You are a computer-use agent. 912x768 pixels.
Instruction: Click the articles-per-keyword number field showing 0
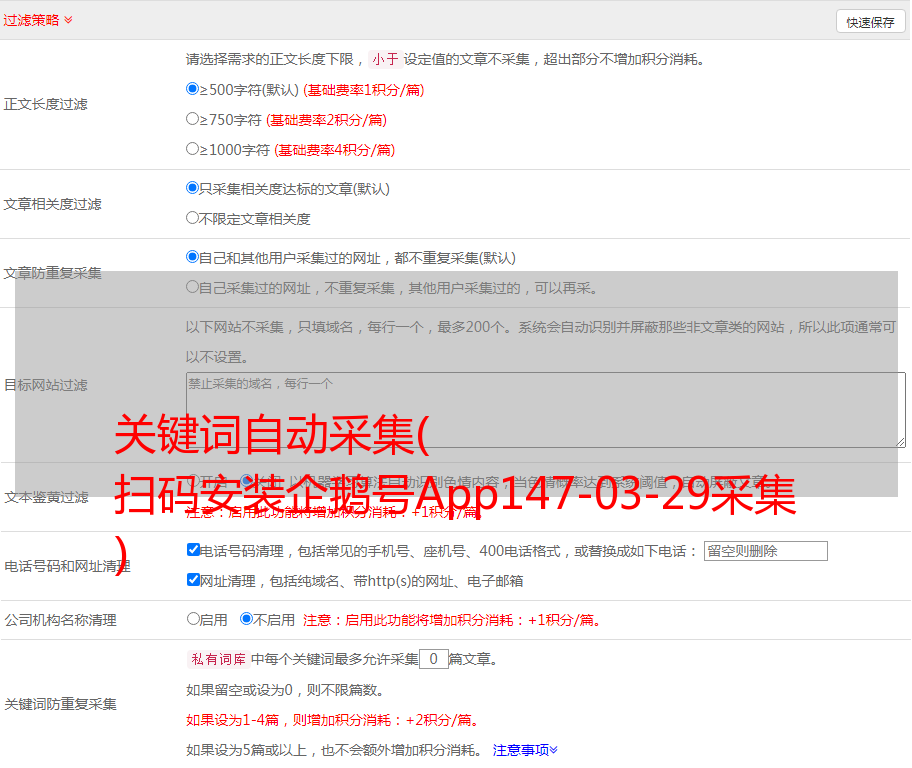click(433, 659)
